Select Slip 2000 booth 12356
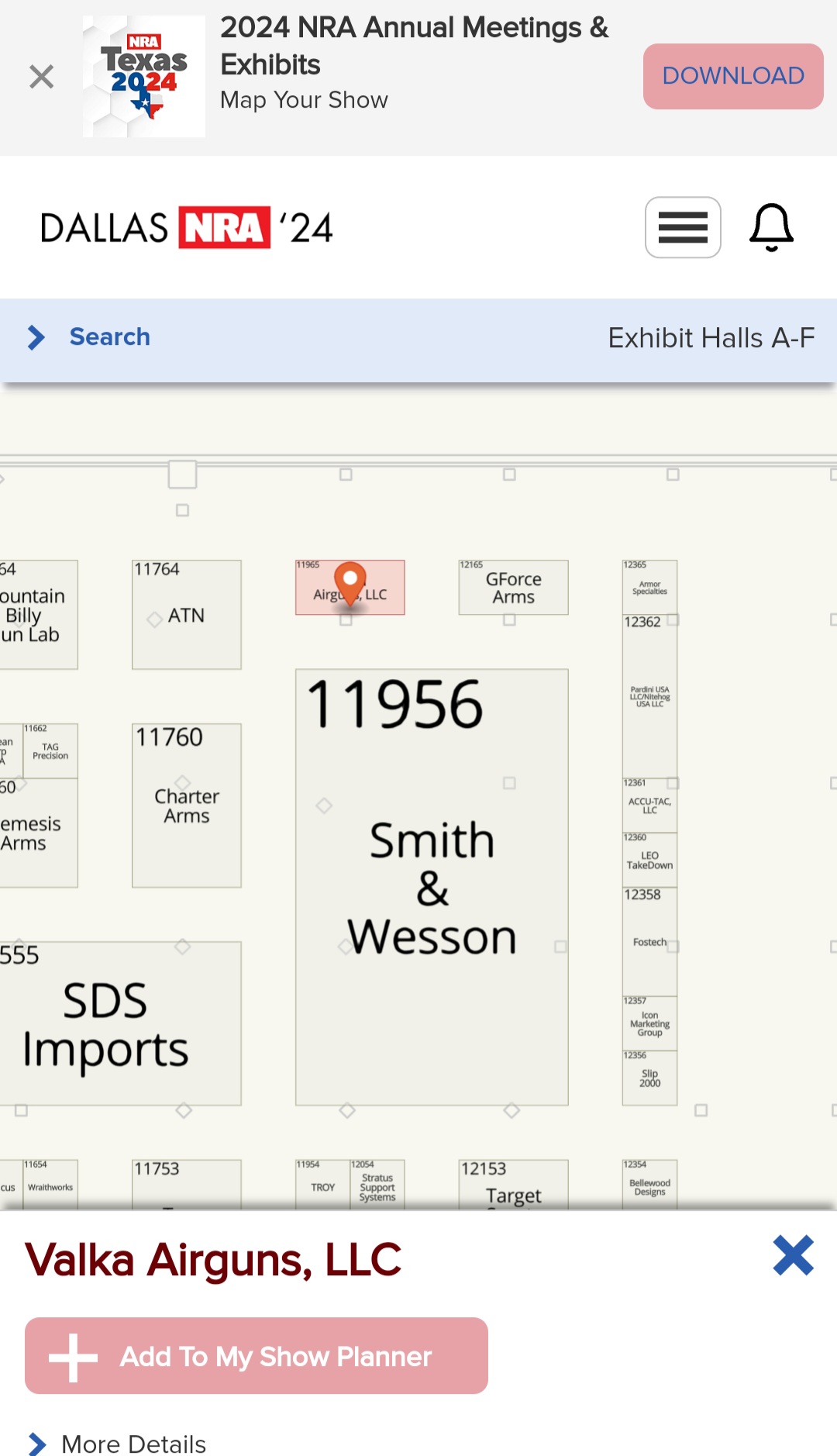Viewport: 837px width, 1456px height. (649, 1078)
